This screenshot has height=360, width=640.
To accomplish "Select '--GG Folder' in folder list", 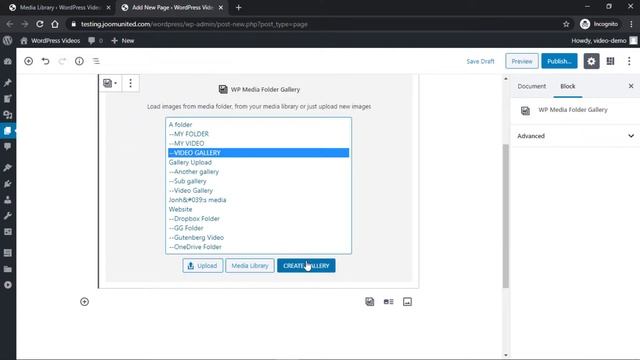I will point(258,228).
